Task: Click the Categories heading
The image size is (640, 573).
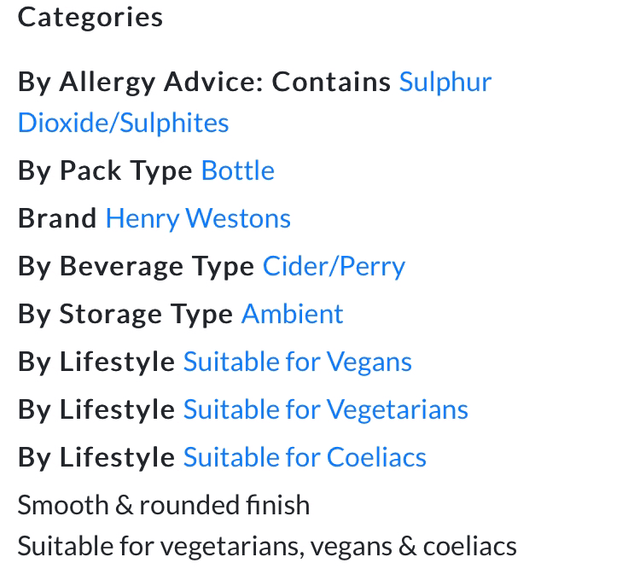Action: coord(90,17)
